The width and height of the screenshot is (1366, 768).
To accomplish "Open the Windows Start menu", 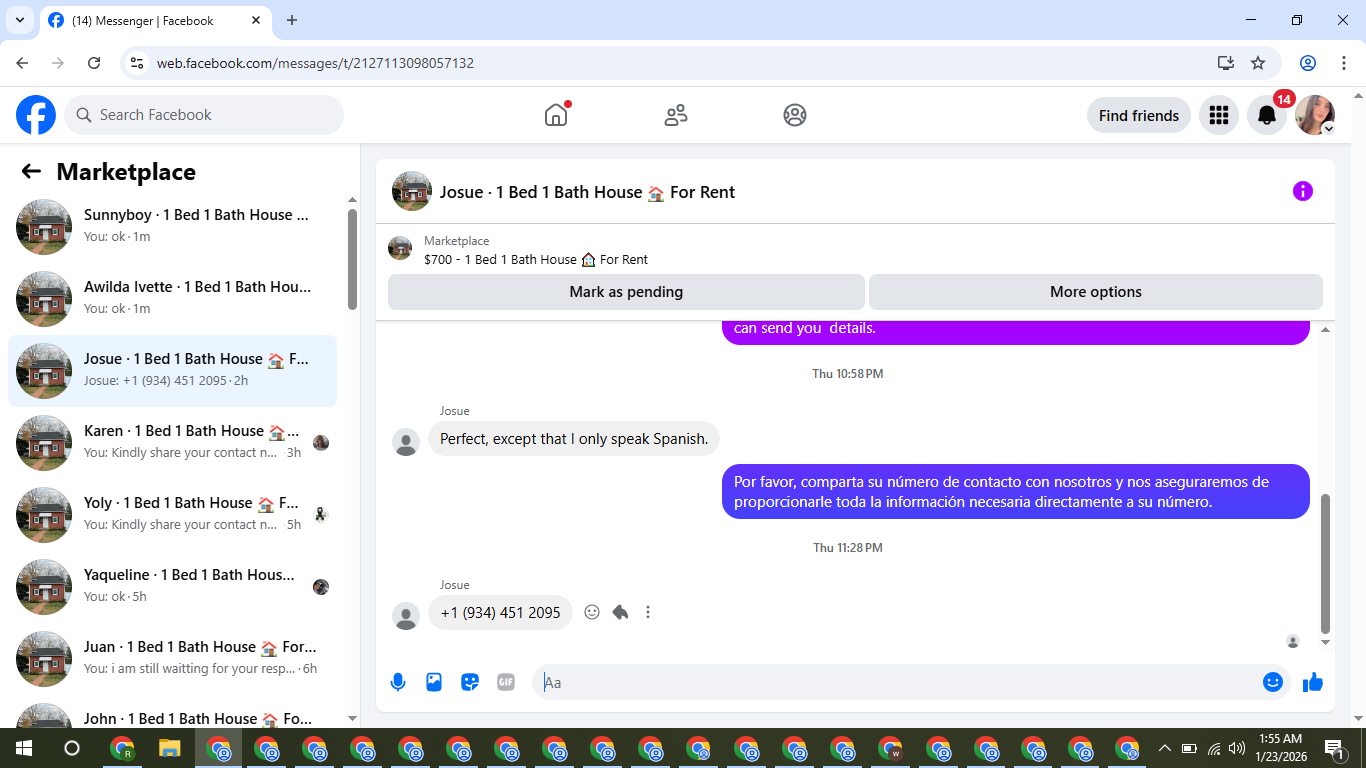I will pyautogui.click(x=23, y=748).
